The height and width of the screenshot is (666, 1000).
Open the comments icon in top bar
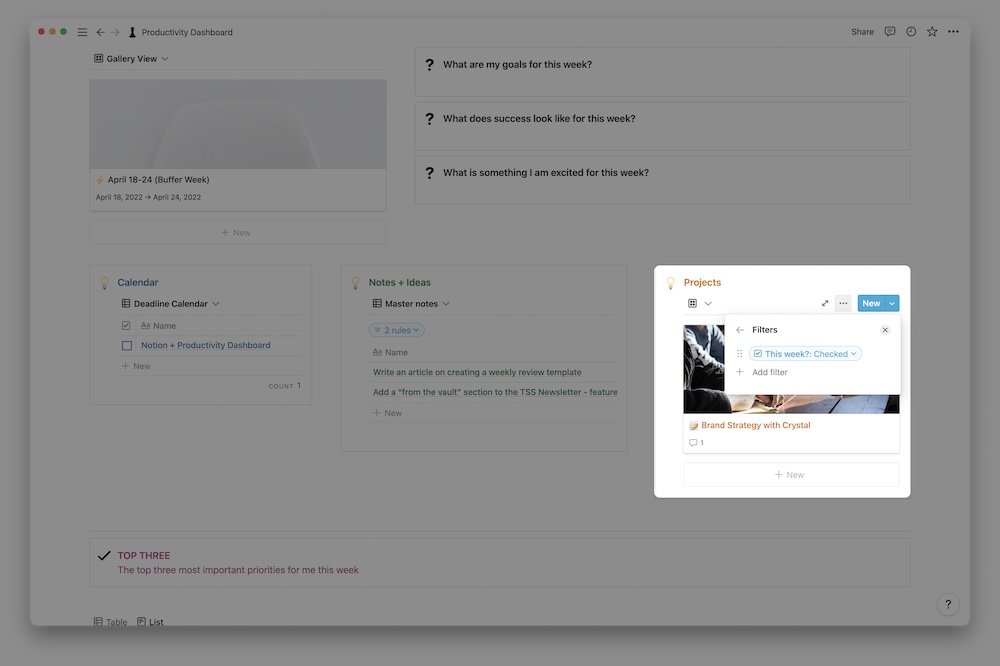(x=890, y=31)
